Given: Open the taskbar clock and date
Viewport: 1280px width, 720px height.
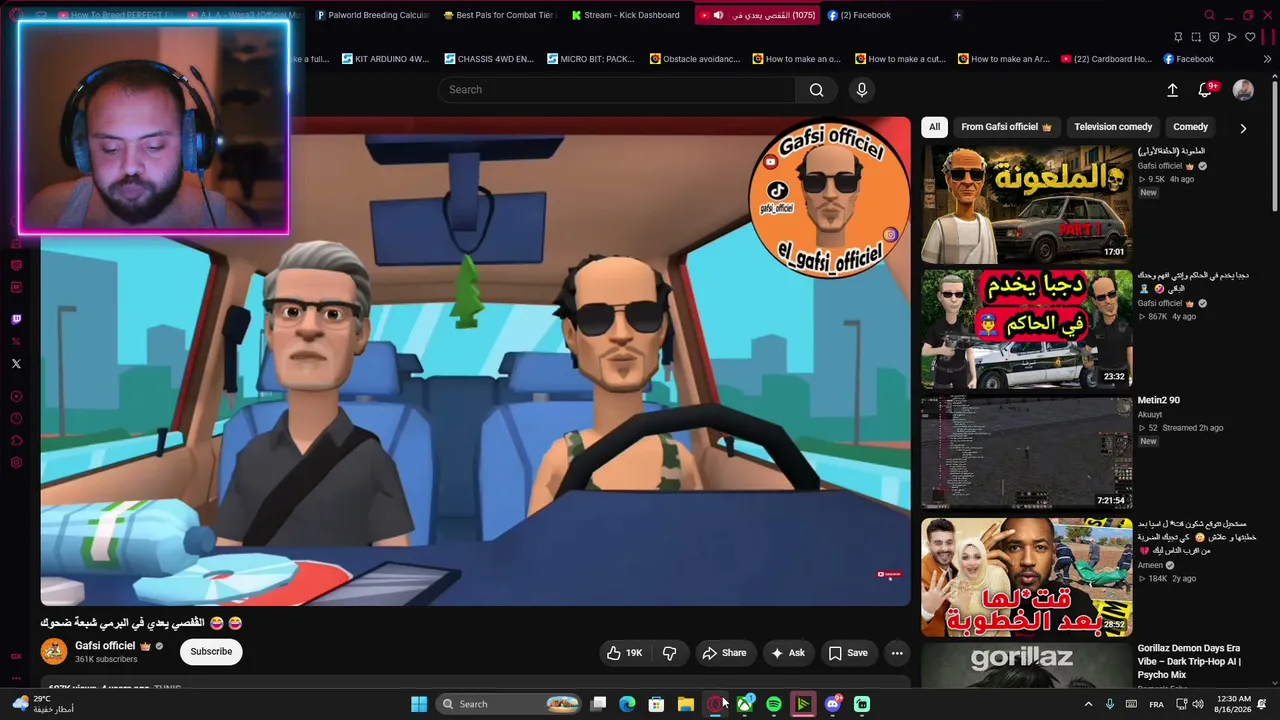Looking at the screenshot, I should point(1234,704).
